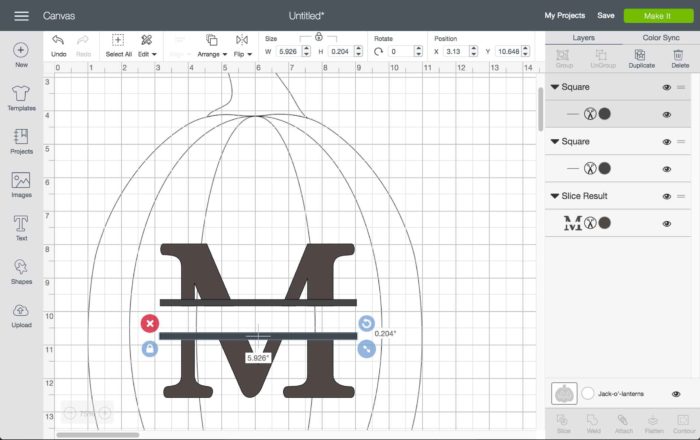Click the Y position input field
The height and width of the screenshot is (440, 700).
click(508, 51)
